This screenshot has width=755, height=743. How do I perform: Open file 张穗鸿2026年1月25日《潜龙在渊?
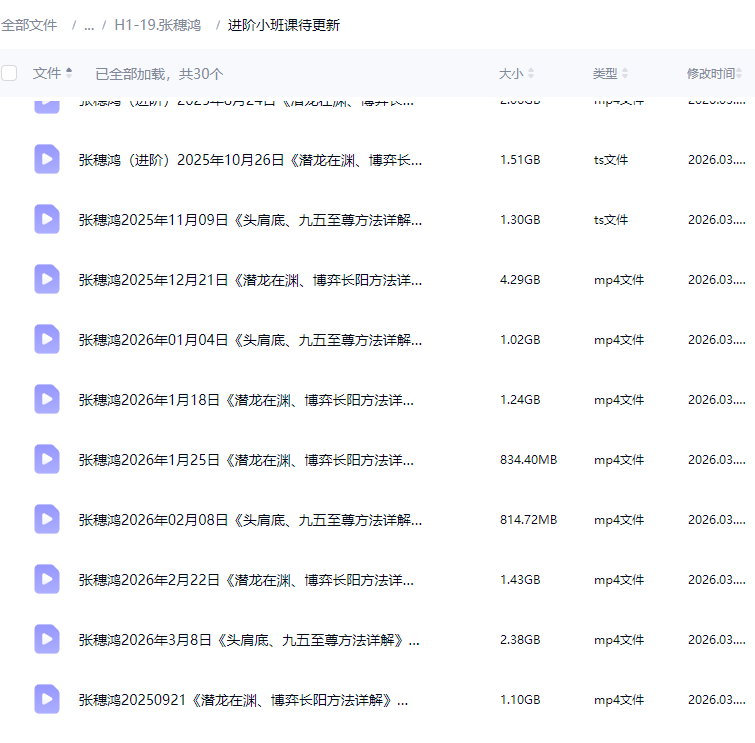pos(246,460)
